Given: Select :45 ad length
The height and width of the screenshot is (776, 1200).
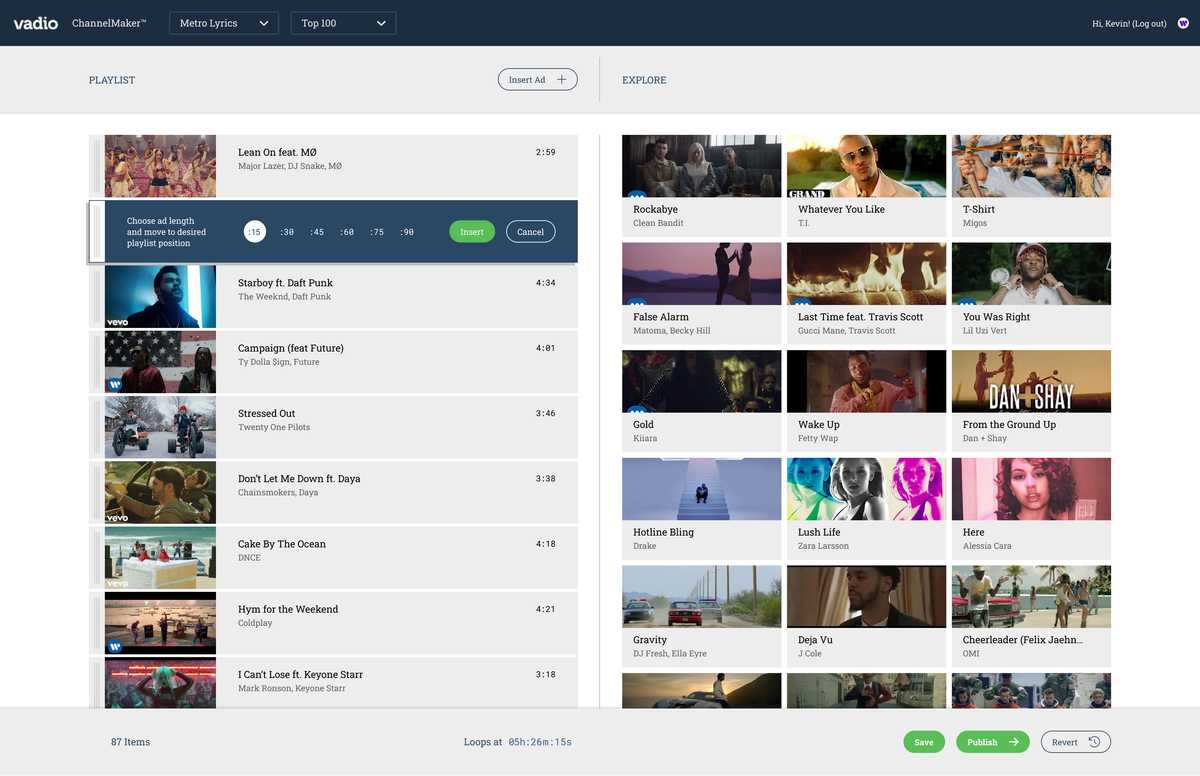Looking at the screenshot, I should click(x=317, y=232).
